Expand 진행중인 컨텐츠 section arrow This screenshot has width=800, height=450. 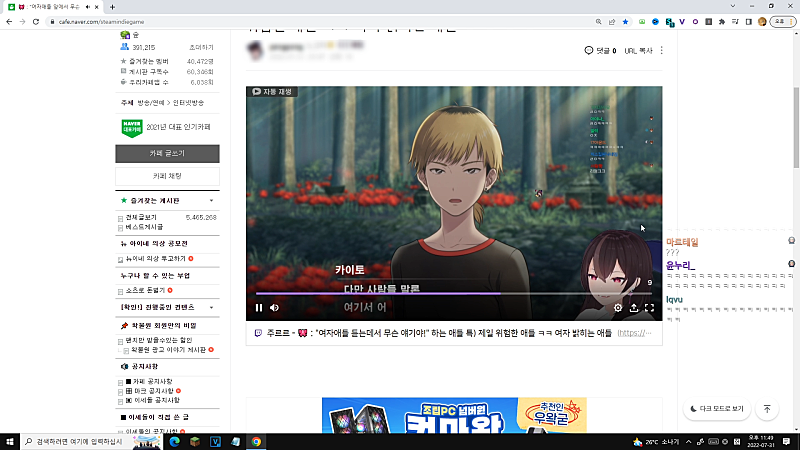[x=211, y=308]
